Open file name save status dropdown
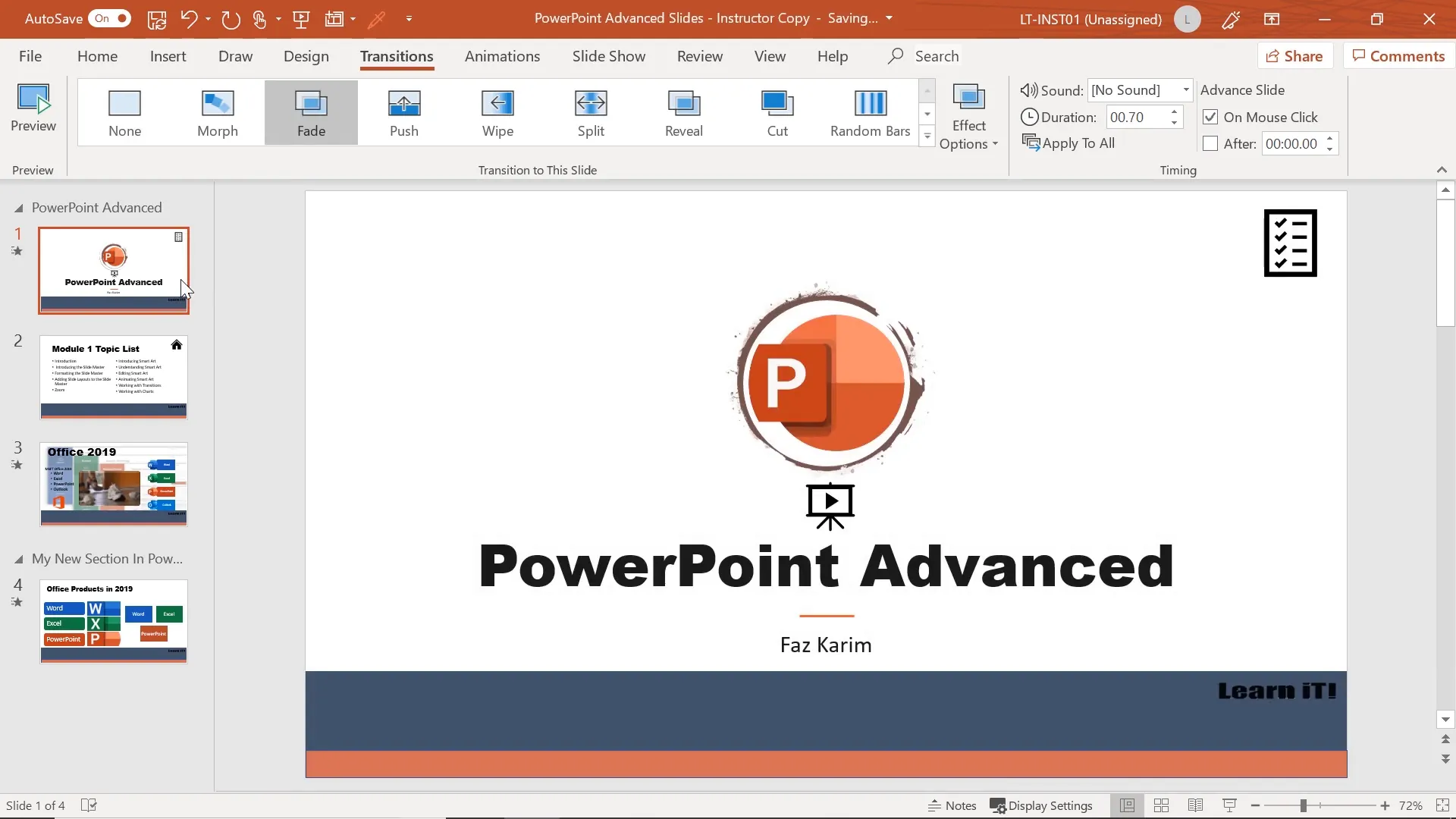 (x=889, y=18)
